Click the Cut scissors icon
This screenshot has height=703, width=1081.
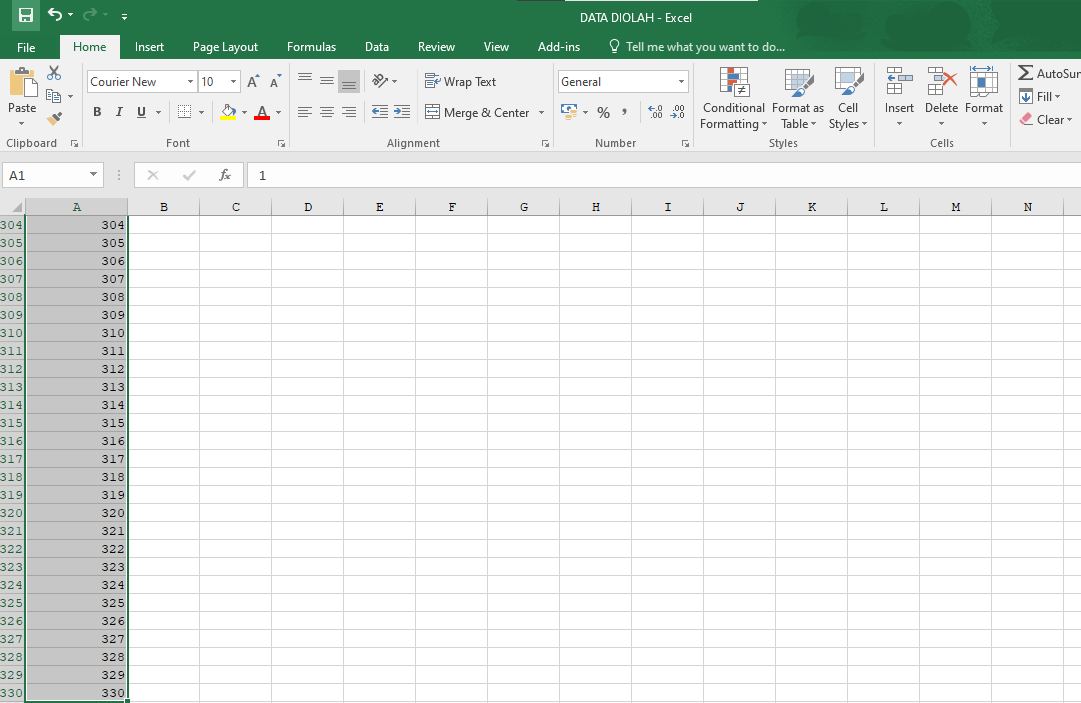[x=54, y=73]
